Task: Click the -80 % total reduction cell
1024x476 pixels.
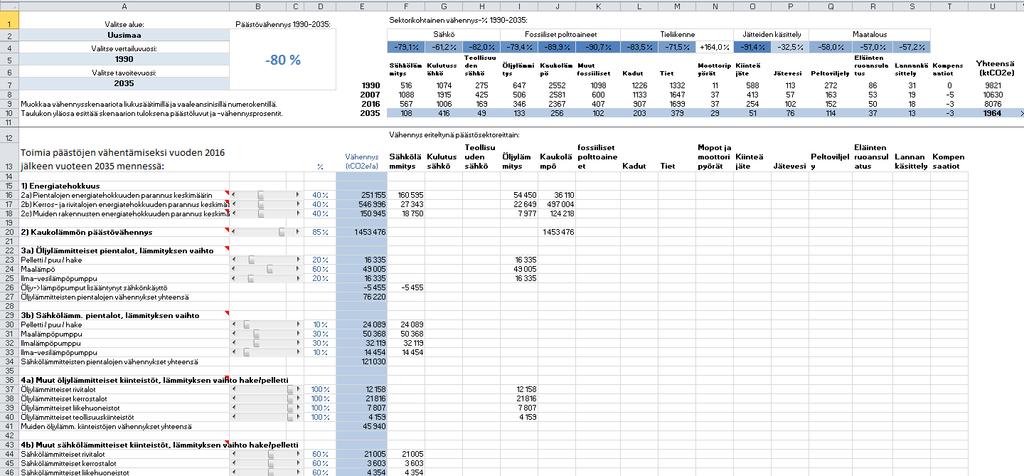Action: (283, 60)
